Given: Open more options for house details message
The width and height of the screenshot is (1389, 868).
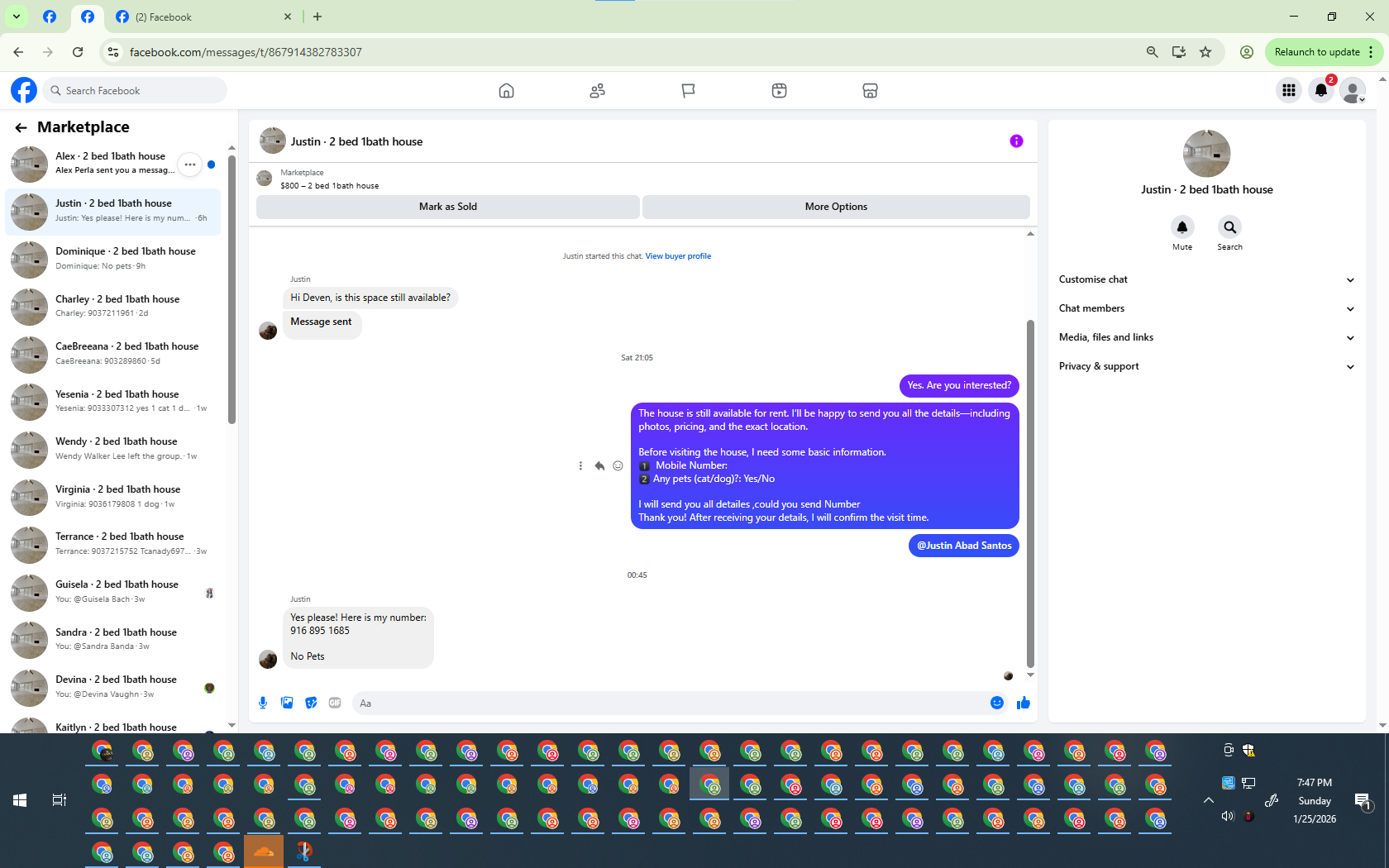Looking at the screenshot, I should [580, 465].
